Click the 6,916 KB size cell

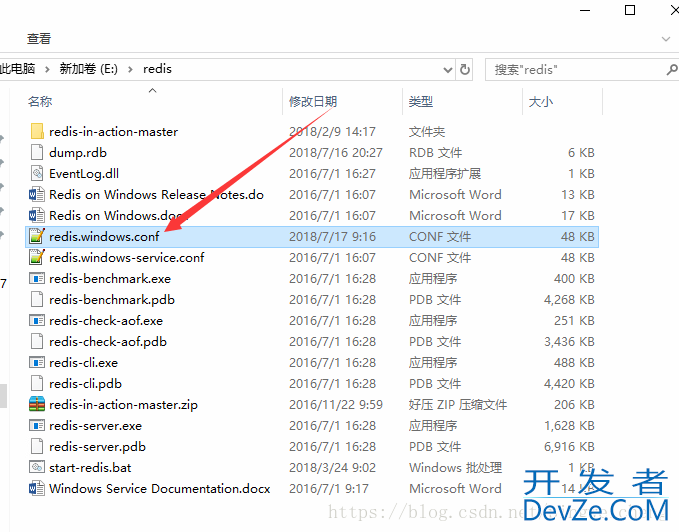(x=569, y=446)
